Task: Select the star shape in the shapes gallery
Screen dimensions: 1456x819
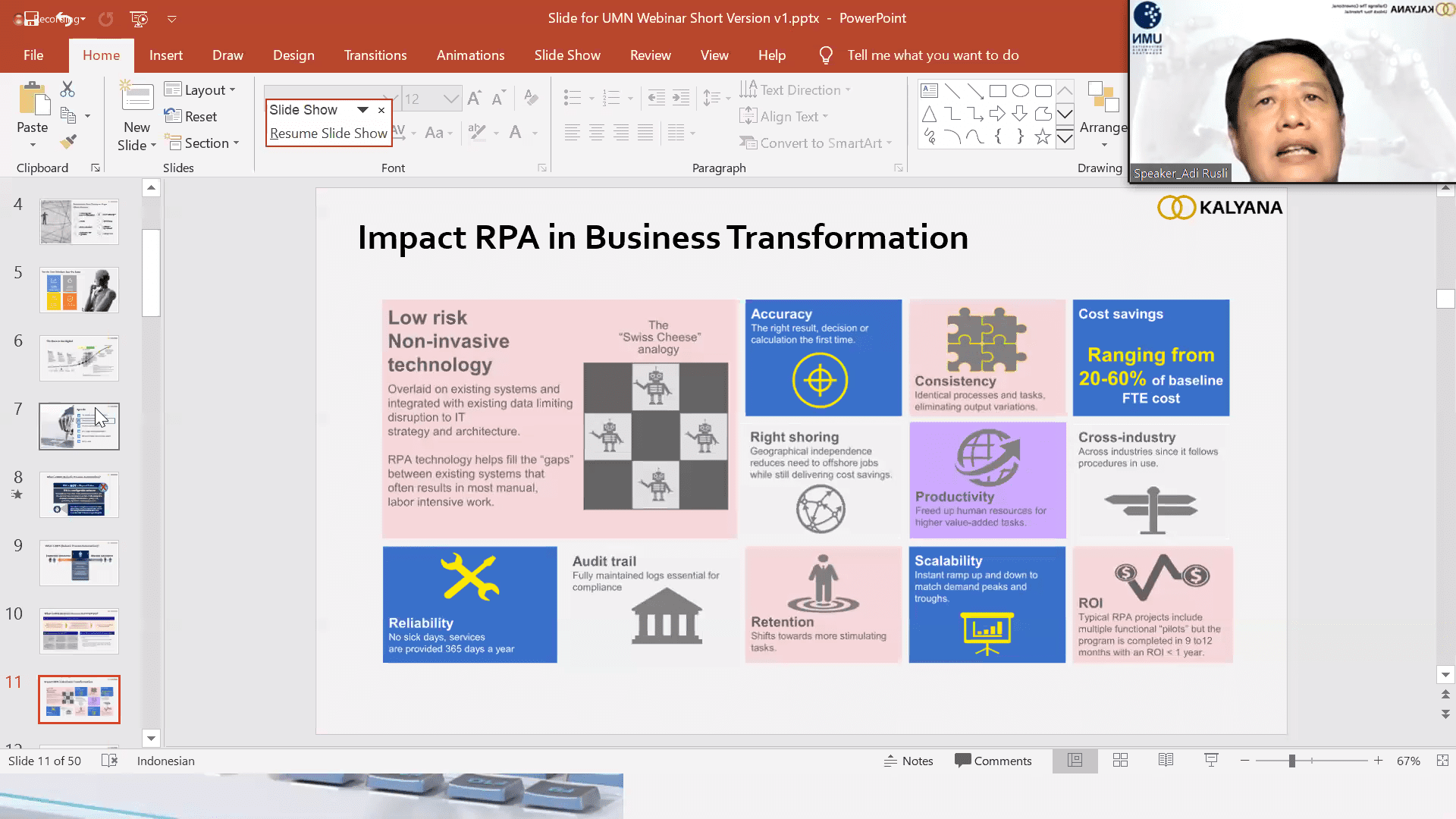Action: pyautogui.click(x=1043, y=136)
